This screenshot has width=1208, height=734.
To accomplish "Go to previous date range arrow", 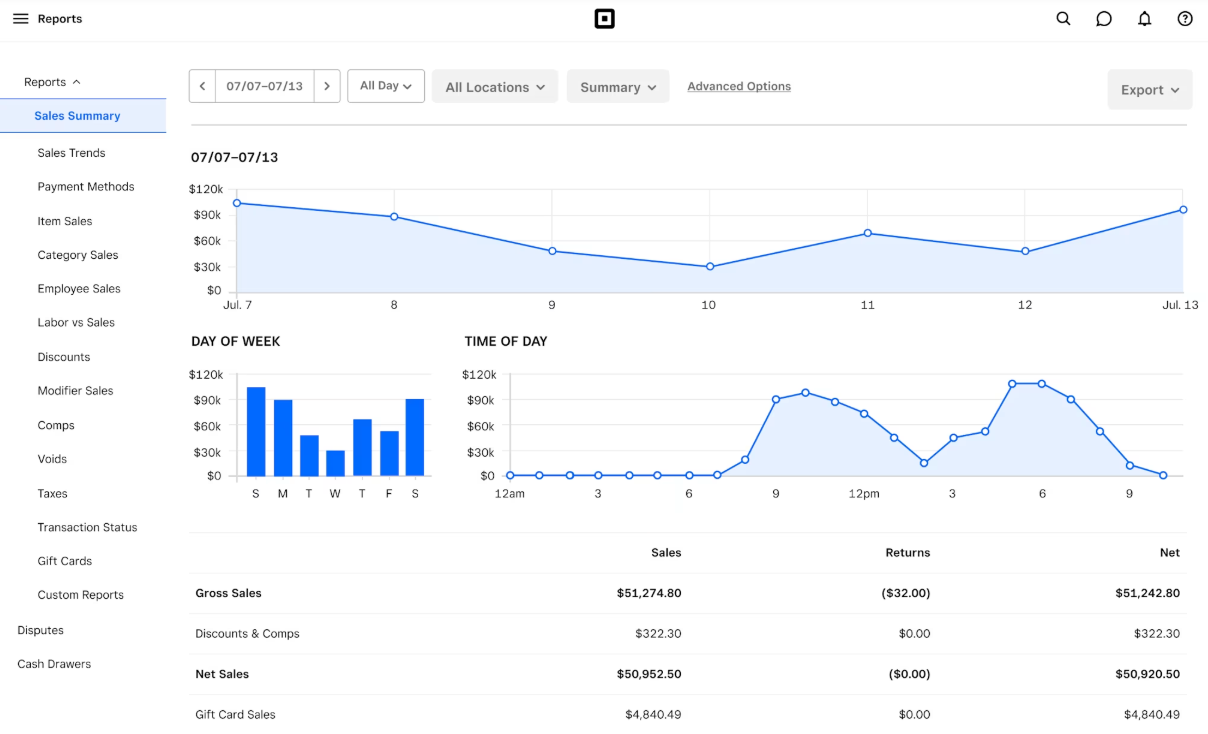I will pos(202,86).
